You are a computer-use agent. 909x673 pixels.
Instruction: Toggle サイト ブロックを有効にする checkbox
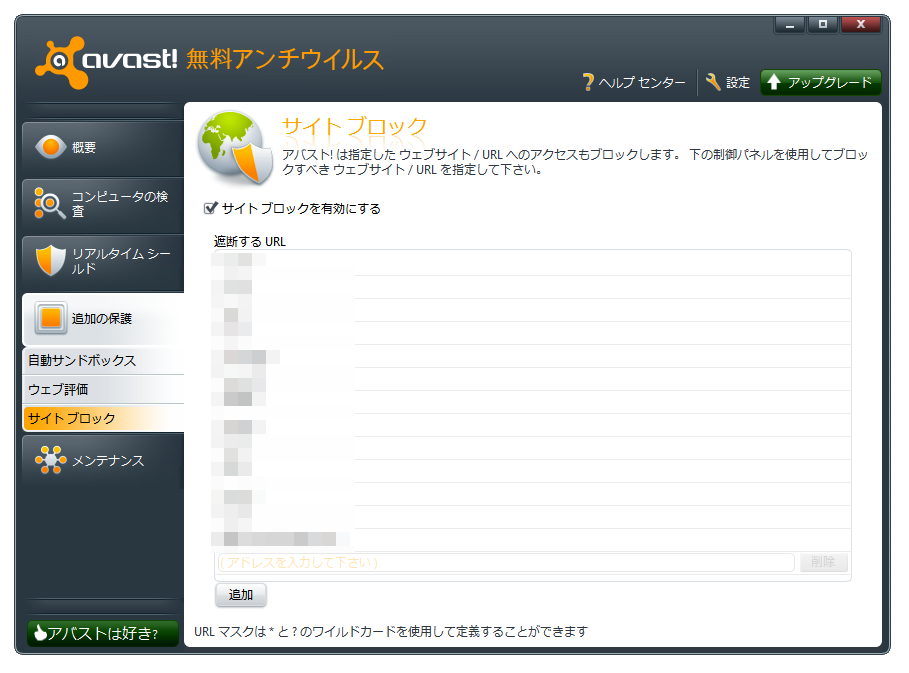click(x=210, y=208)
